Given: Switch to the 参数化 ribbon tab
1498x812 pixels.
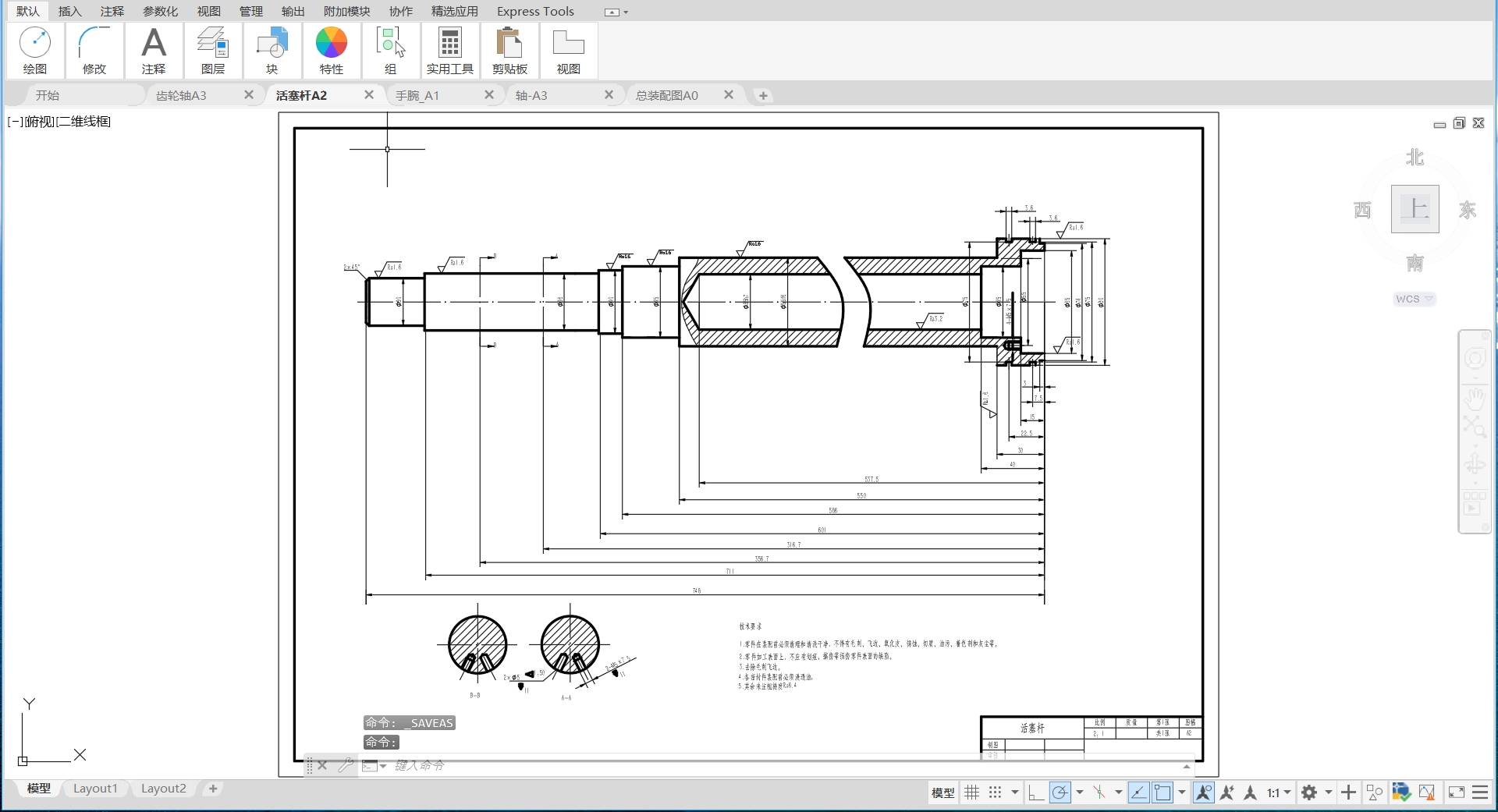Looking at the screenshot, I should [161, 11].
